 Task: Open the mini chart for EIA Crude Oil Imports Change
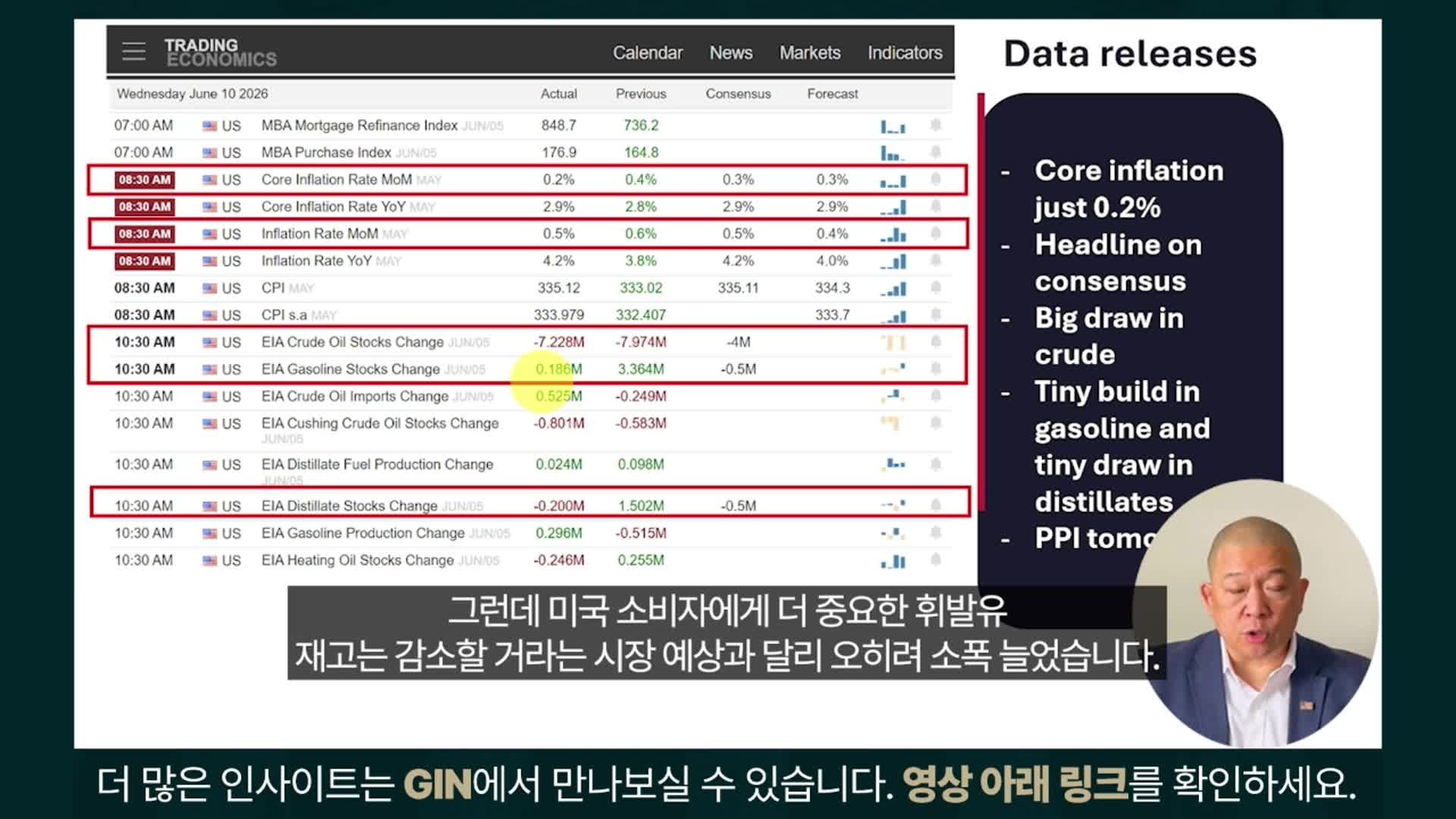pos(893,396)
